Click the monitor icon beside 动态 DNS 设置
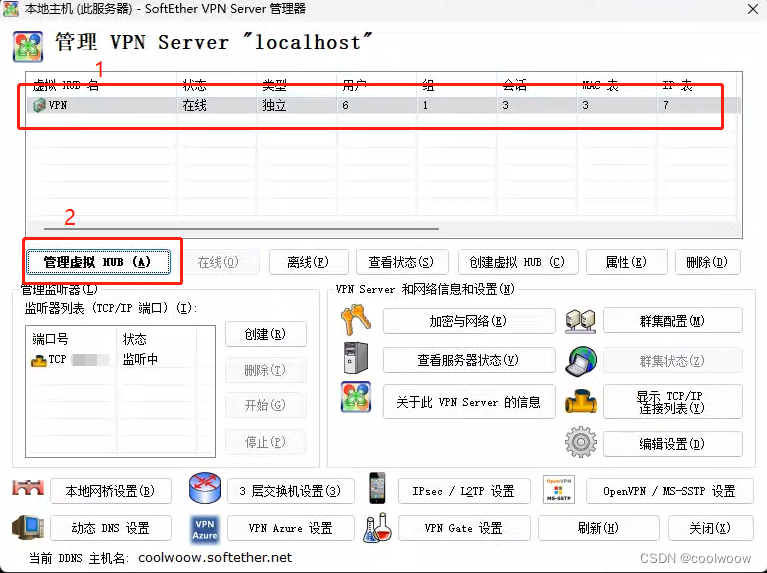This screenshot has width=767, height=573. point(28,527)
